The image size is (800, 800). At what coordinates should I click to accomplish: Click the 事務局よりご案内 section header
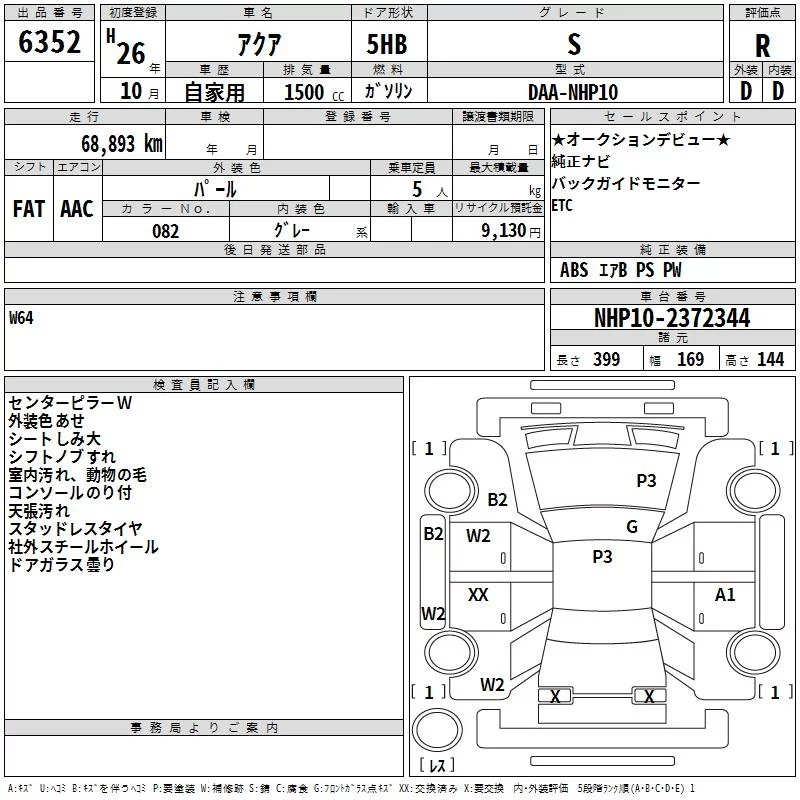pos(204,728)
